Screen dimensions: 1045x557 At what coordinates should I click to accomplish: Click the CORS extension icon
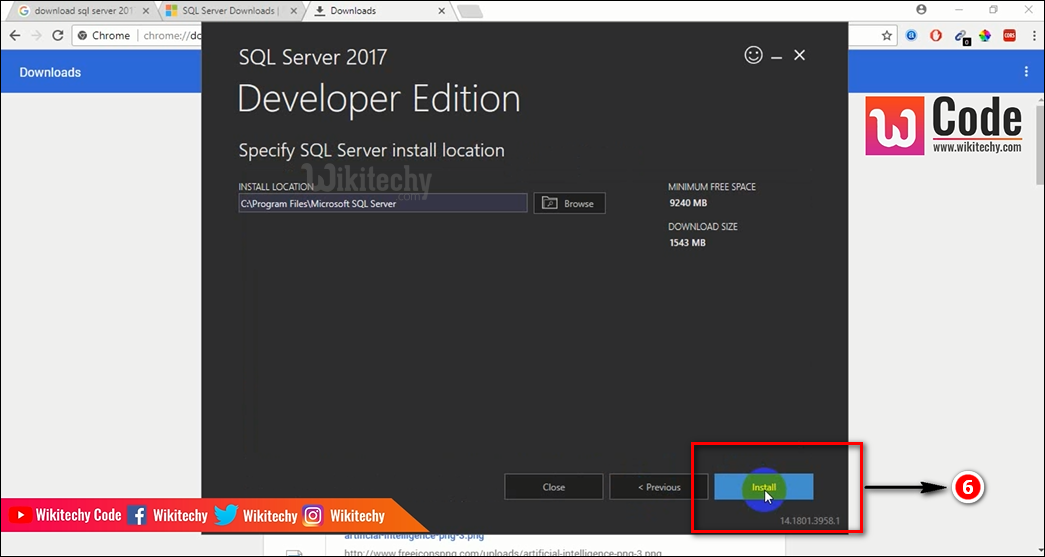click(x=1008, y=35)
